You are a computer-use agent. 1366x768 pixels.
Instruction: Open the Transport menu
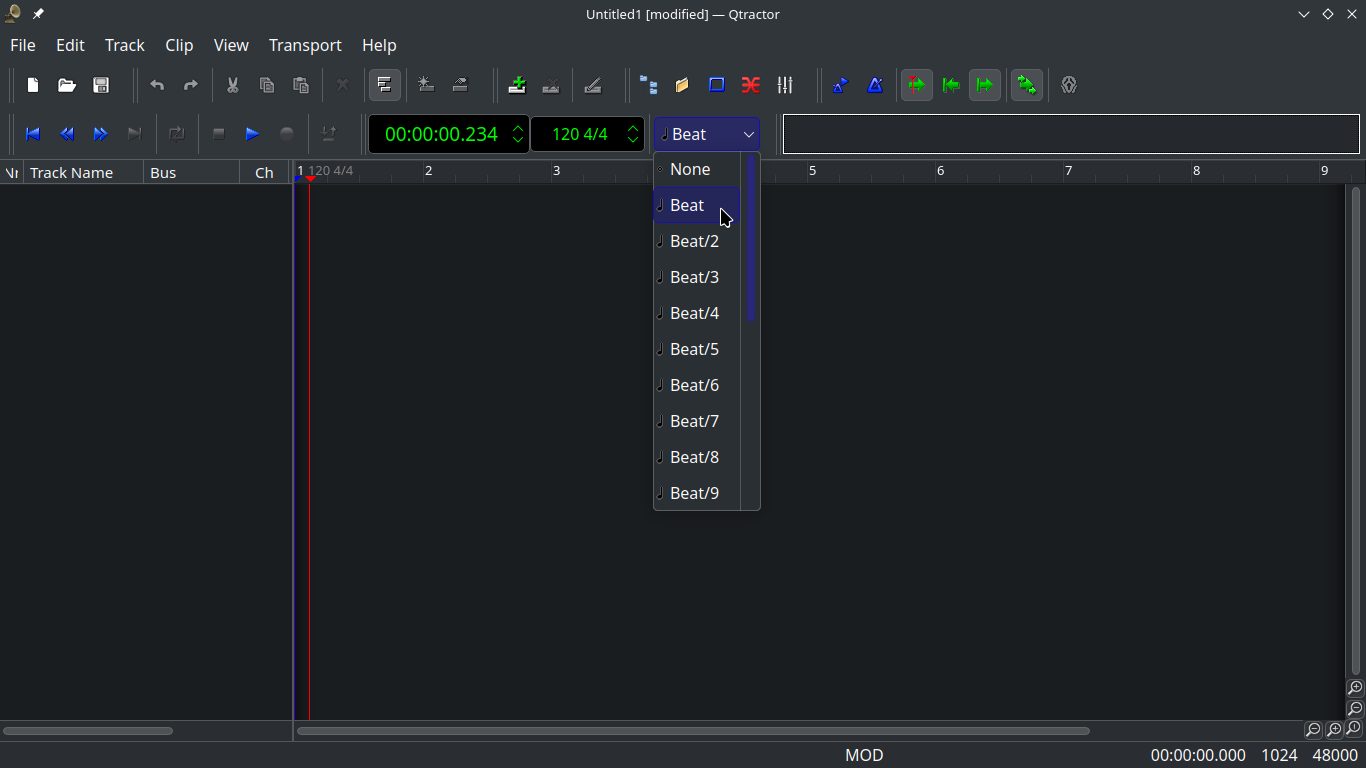pyautogui.click(x=305, y=45)
